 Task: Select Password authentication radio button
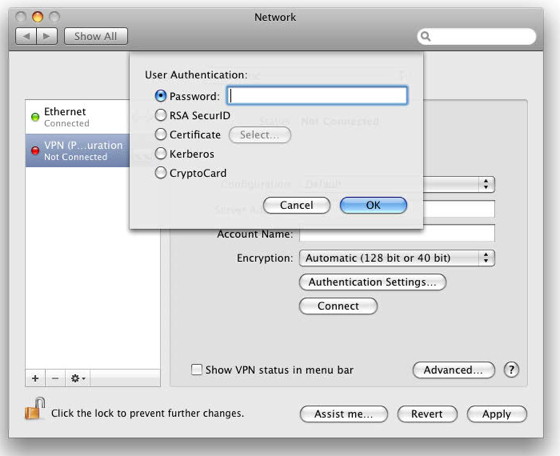[x=160, y=96]
